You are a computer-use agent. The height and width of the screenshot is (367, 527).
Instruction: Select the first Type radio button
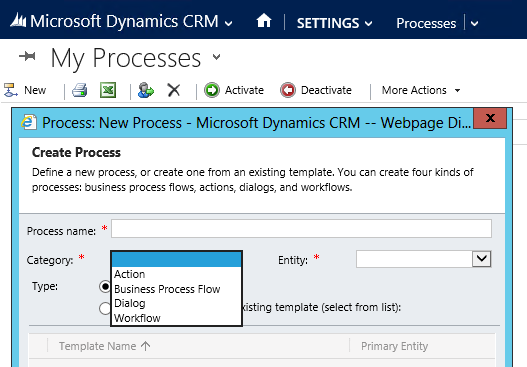[105, 286]
